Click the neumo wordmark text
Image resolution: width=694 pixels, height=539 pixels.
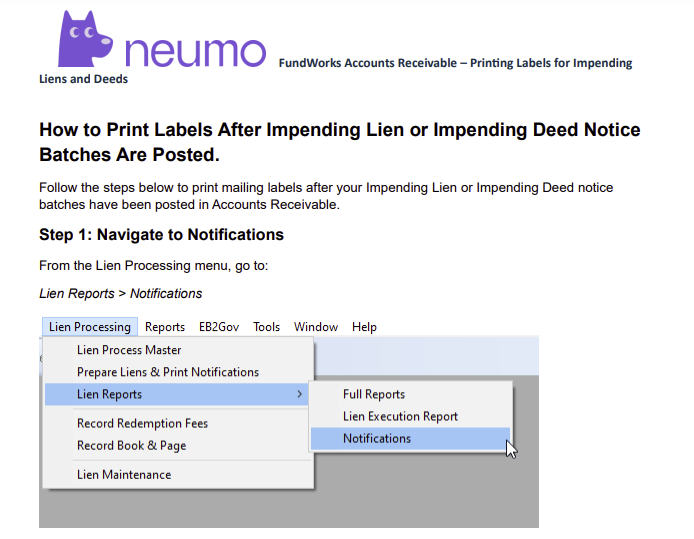tap(196, 52)
